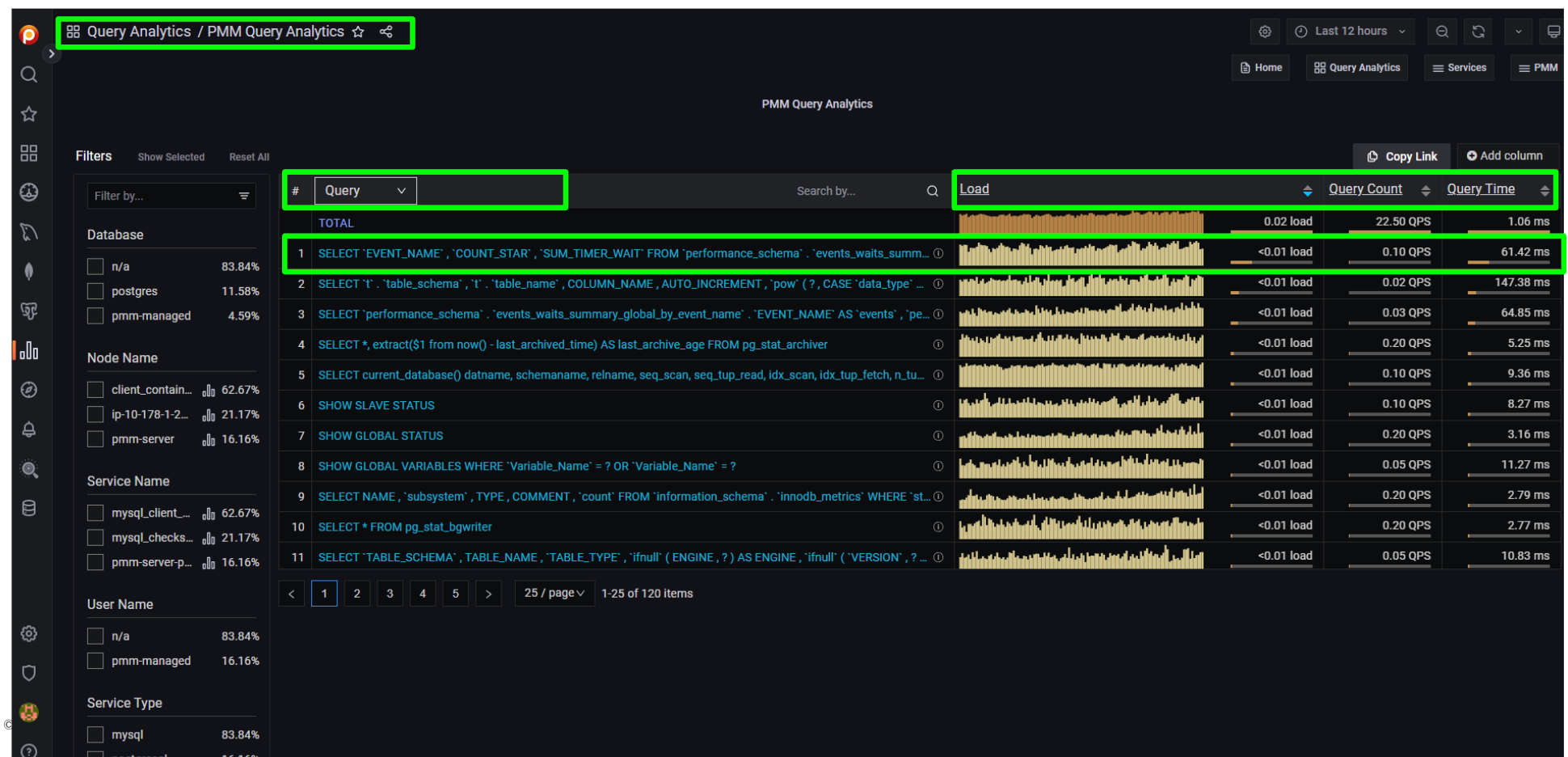Open the Explore compass icon in sidebar
Screen dimensions: 1568x757
coord(29,390)
